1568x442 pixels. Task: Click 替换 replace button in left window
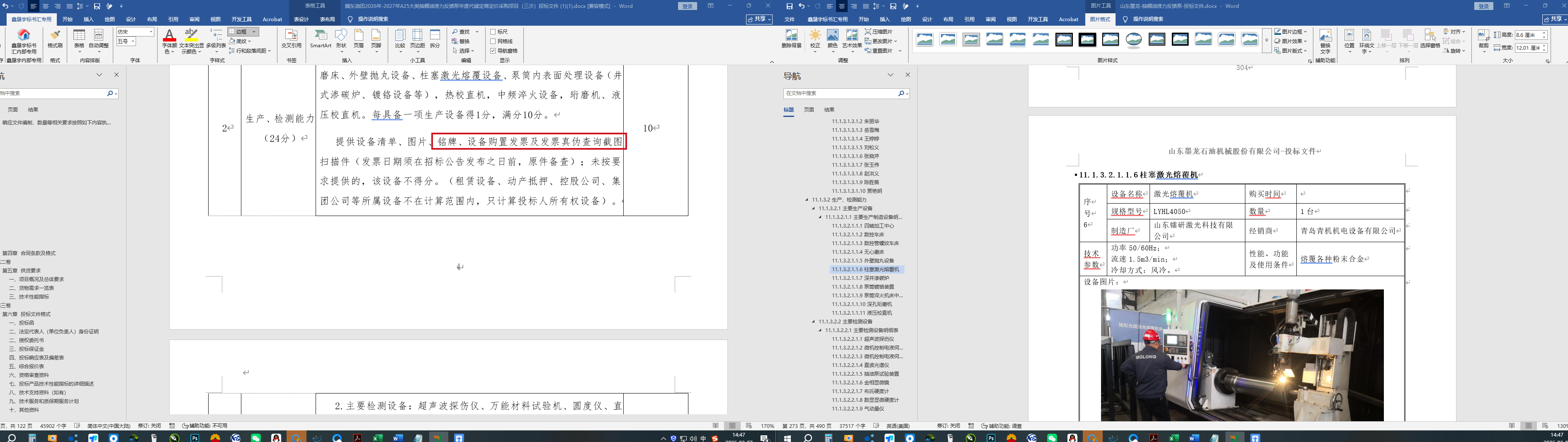(x=462, y=41)
